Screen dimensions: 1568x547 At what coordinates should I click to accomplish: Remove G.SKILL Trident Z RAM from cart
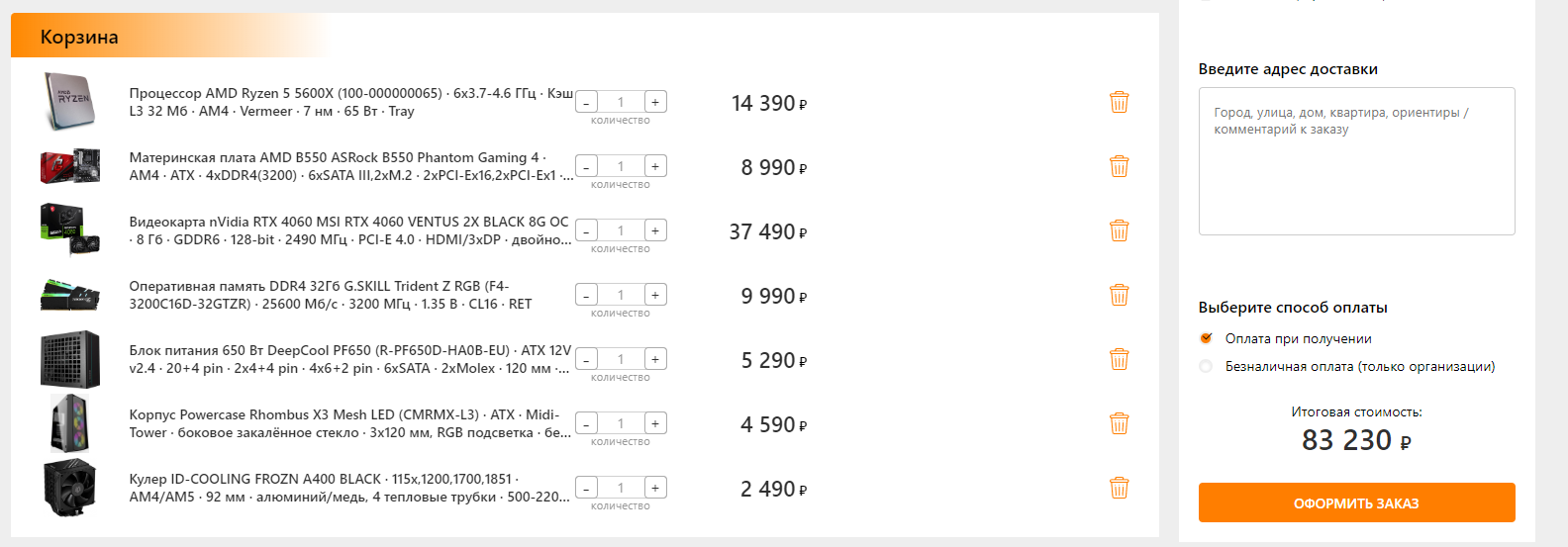point(1119,295)
